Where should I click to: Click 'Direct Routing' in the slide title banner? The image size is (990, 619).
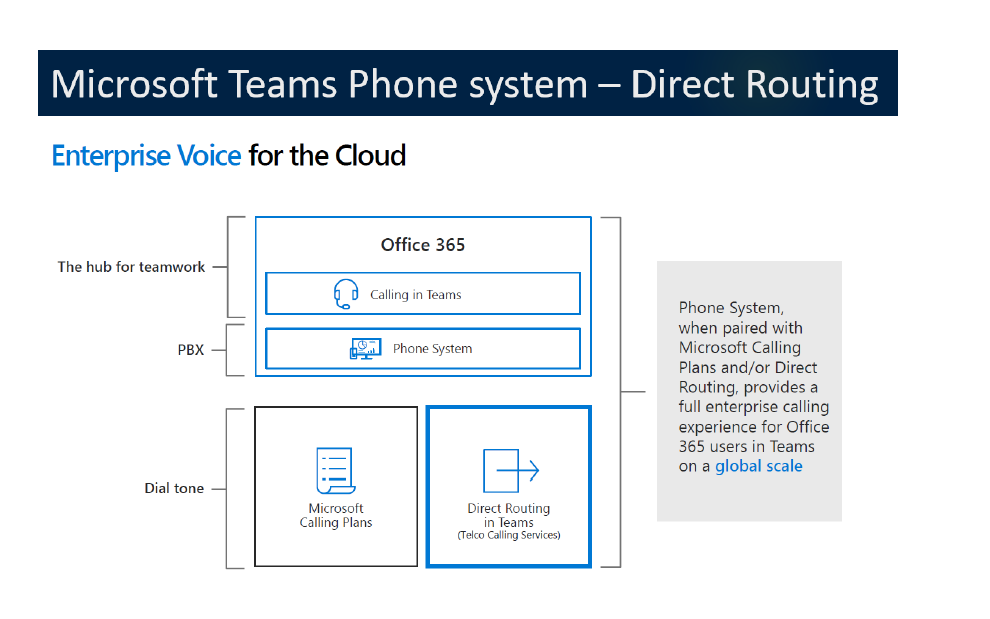click(755, 84)
